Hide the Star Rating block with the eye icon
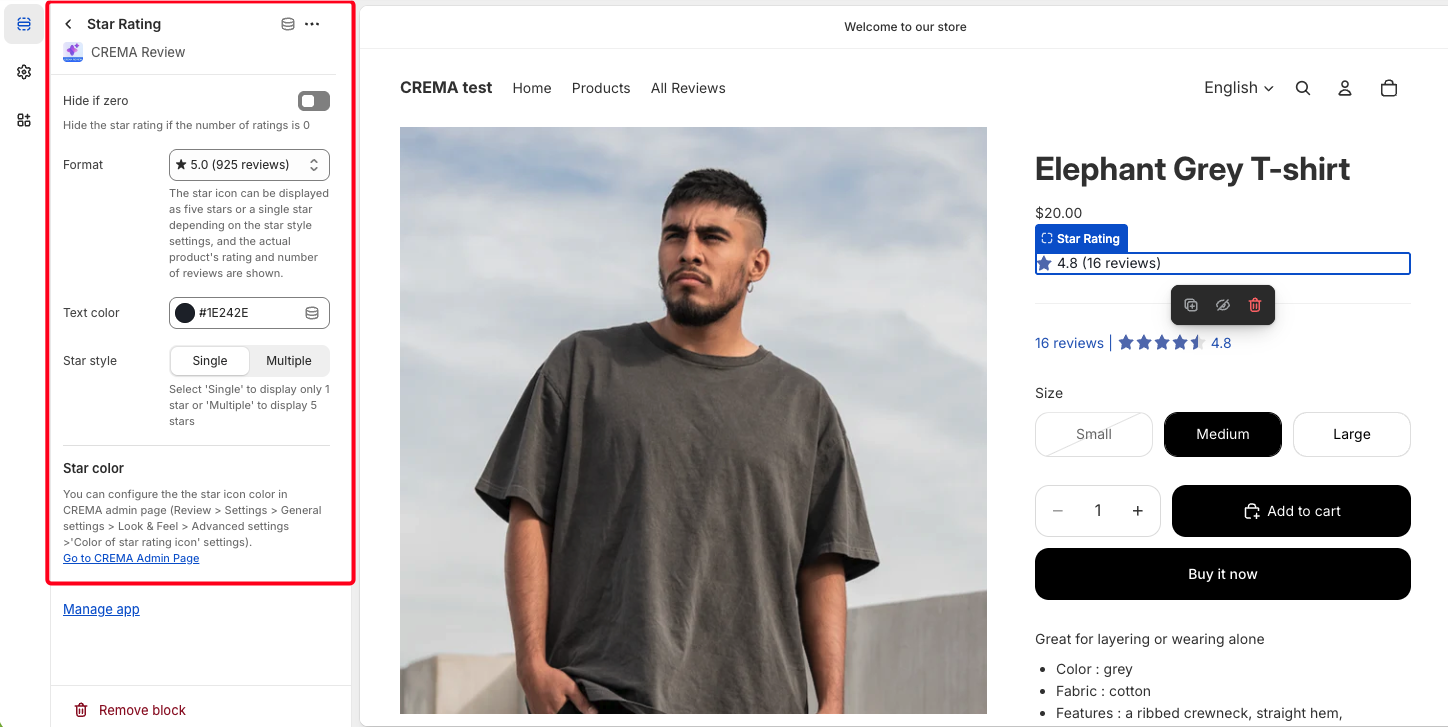This screenshot has height=727, width=1448. 1223,305
